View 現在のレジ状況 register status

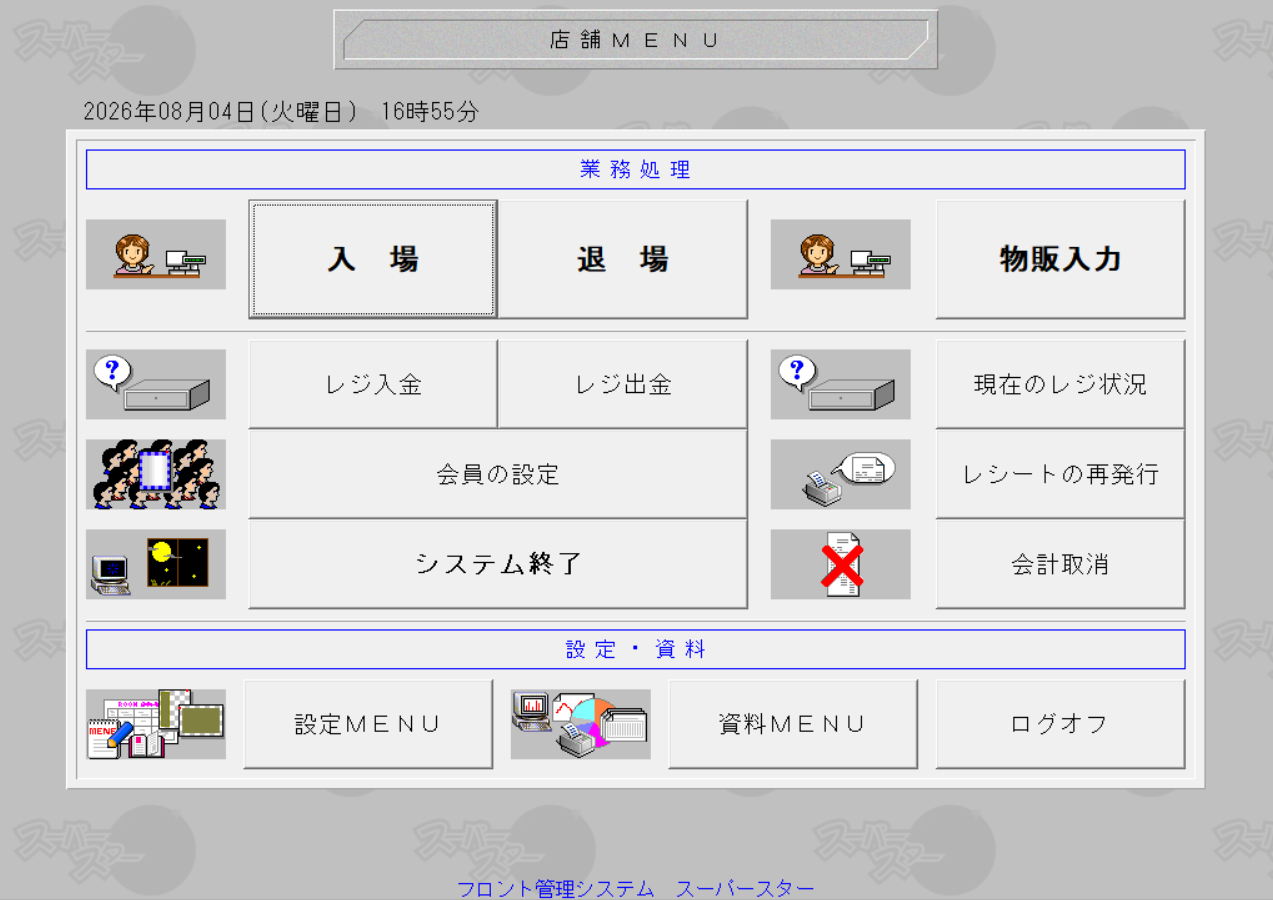(x=1060, y=384)
